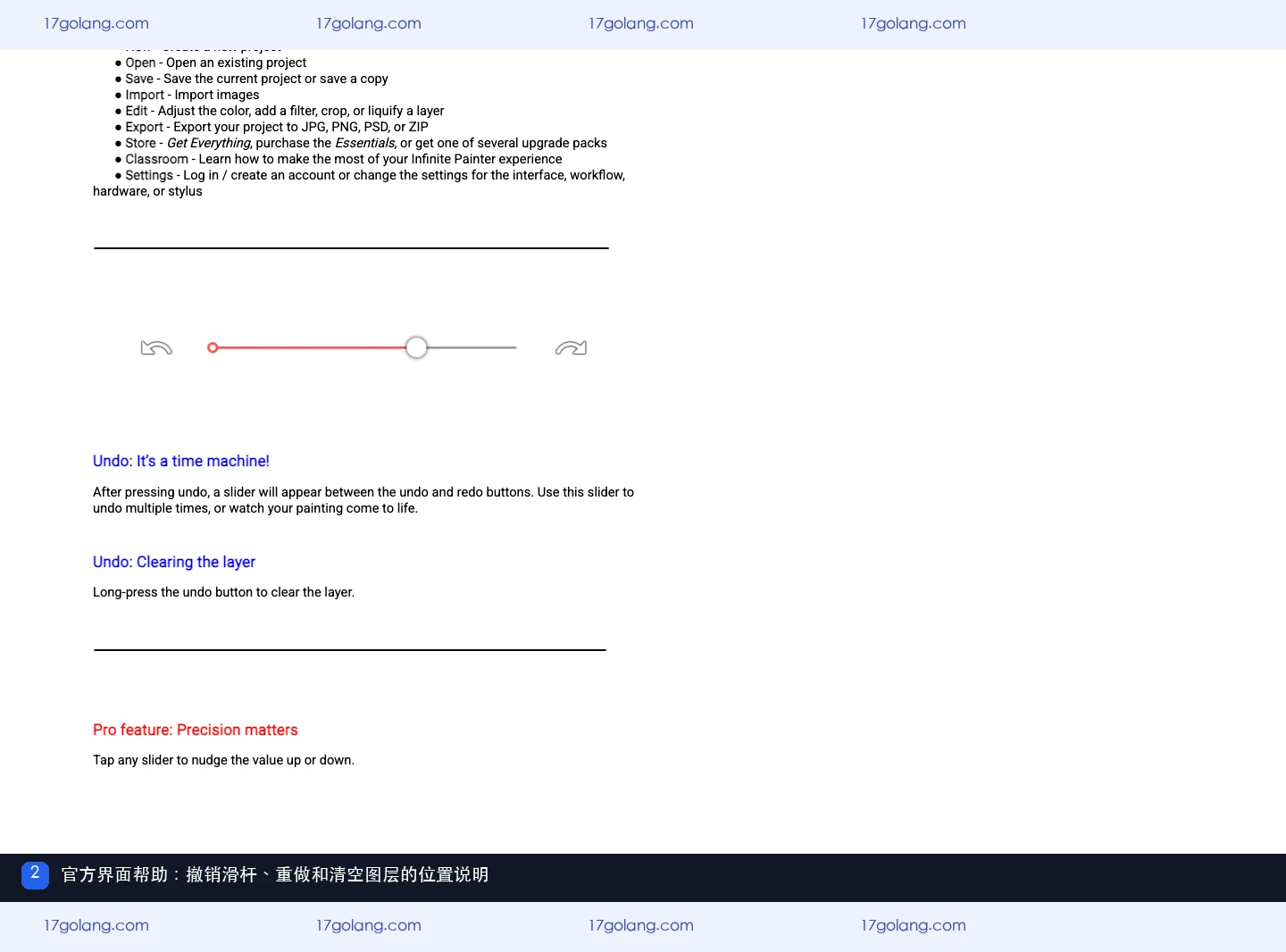Click the redo arrow icon
Image resolution: width=1286 pixels, height=952 pixels.
571,347
